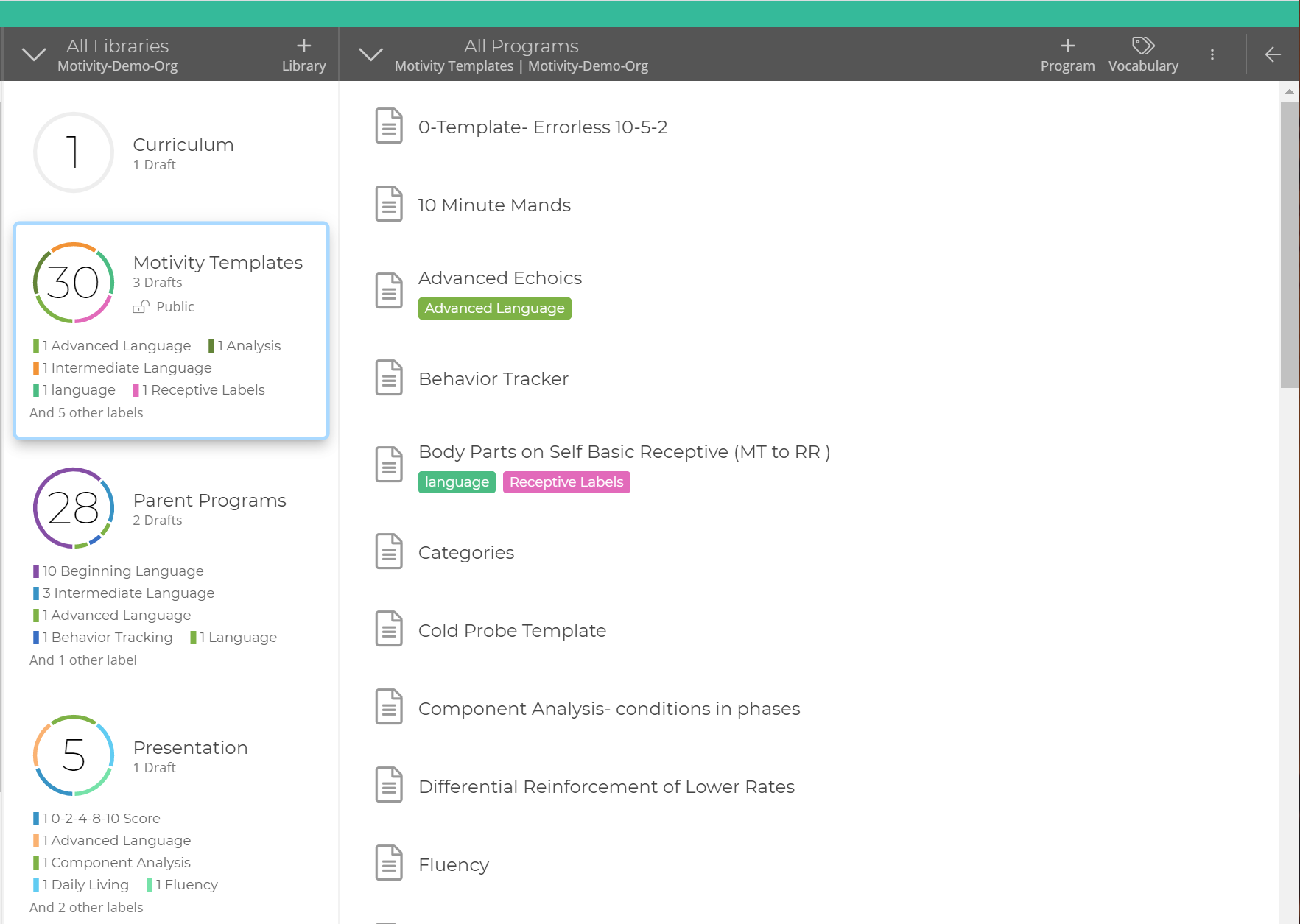Viewport: 1300px width, 924px height.
Task: Open the Vocabulary tag icon
Action: [1142, 46]
